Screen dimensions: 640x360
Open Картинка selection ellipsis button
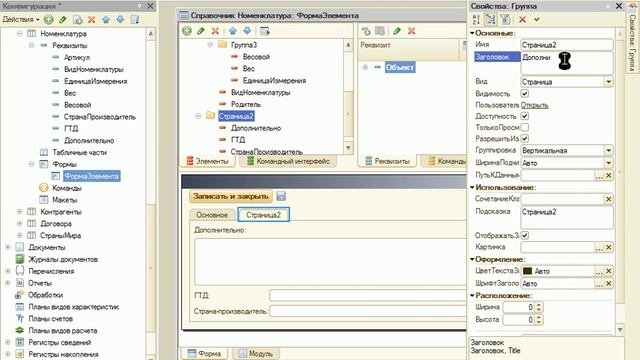click(599, 247)
